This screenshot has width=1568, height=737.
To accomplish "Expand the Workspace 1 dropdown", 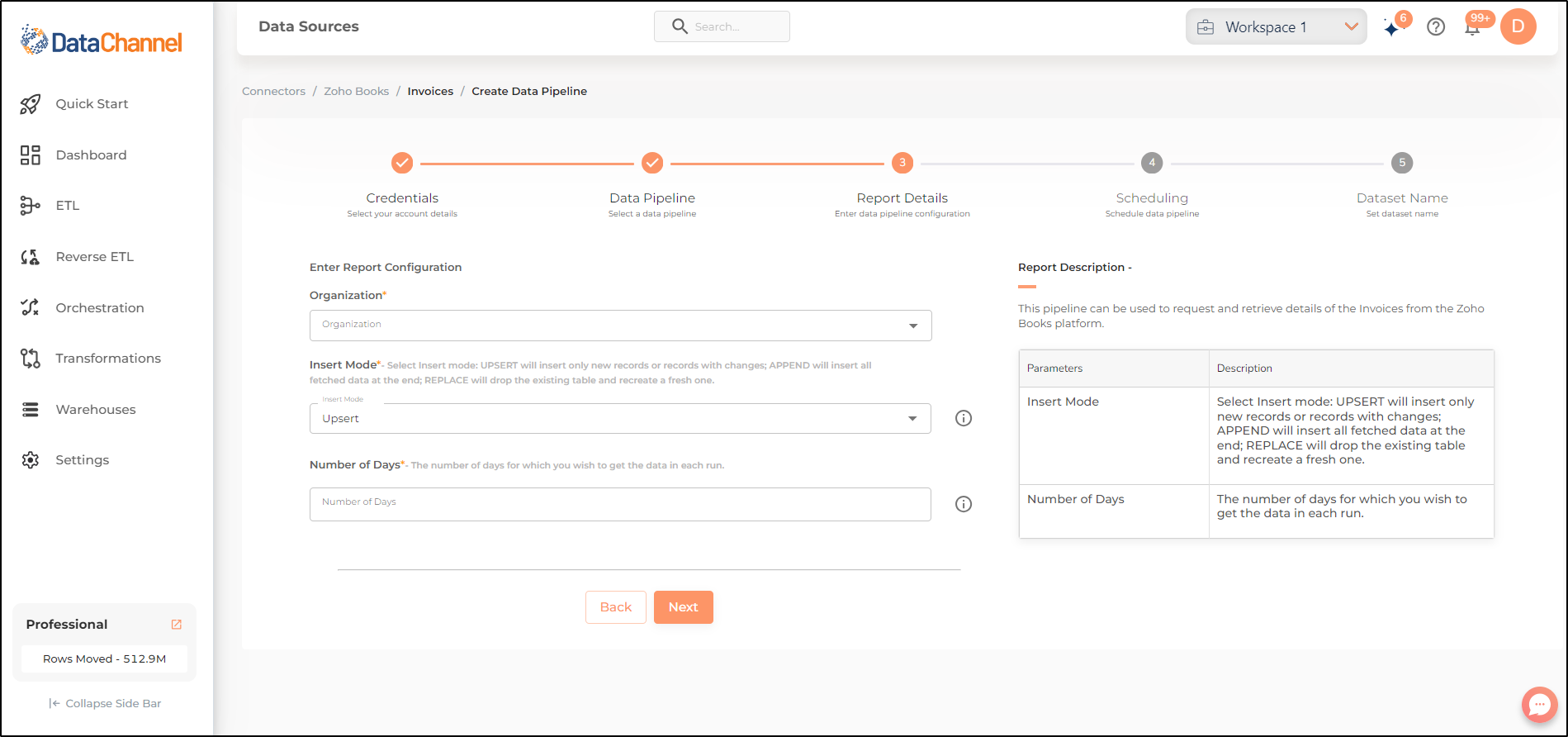I will point(1276,27).
